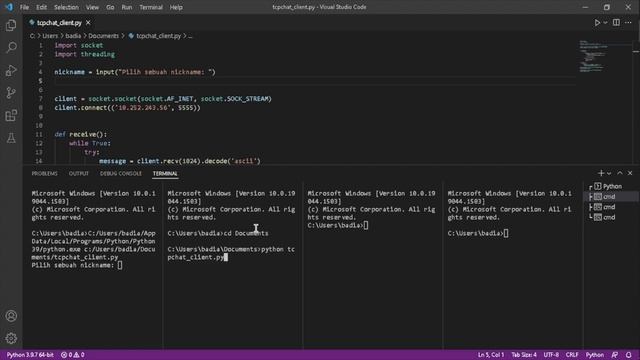This screenshot has width=640, height=360.
Task: Create a new terminal with plus icon
Action: point(600,173)
